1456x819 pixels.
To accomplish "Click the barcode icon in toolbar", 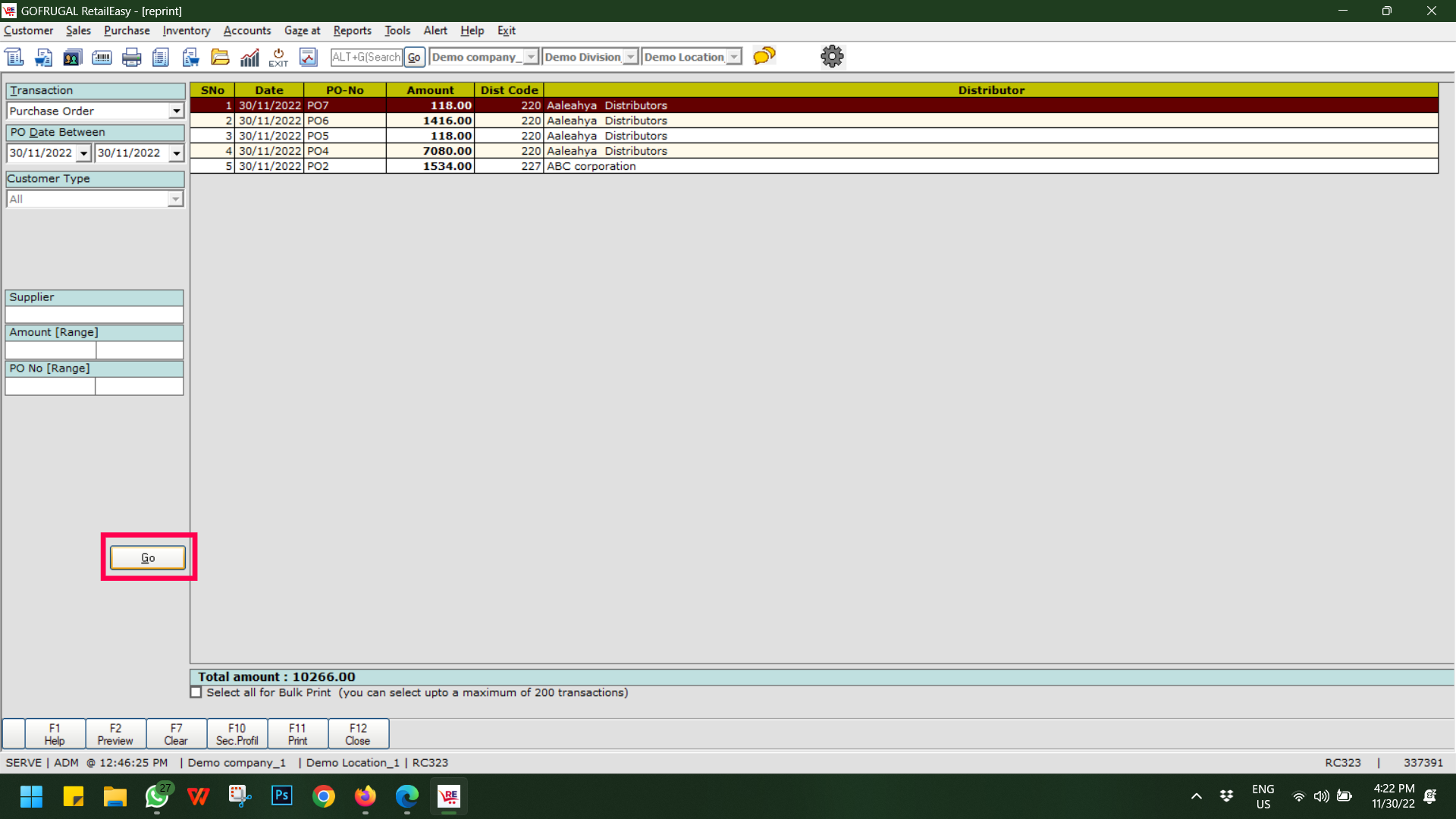I will (x=102, y=57).
